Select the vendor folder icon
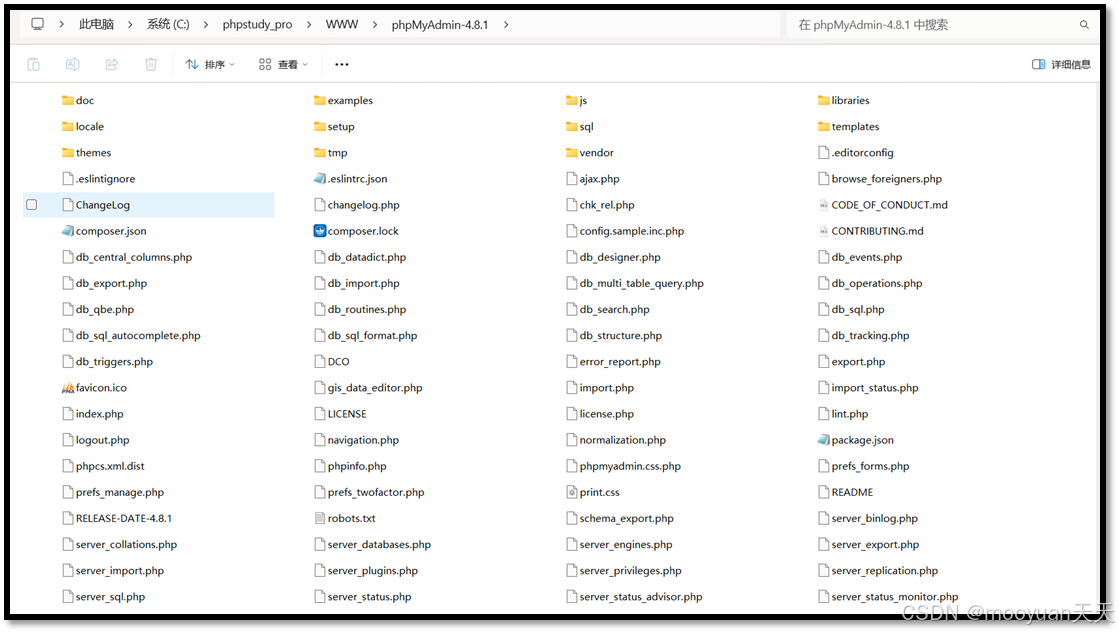1119x633 pixels. (x=572, y=153)
